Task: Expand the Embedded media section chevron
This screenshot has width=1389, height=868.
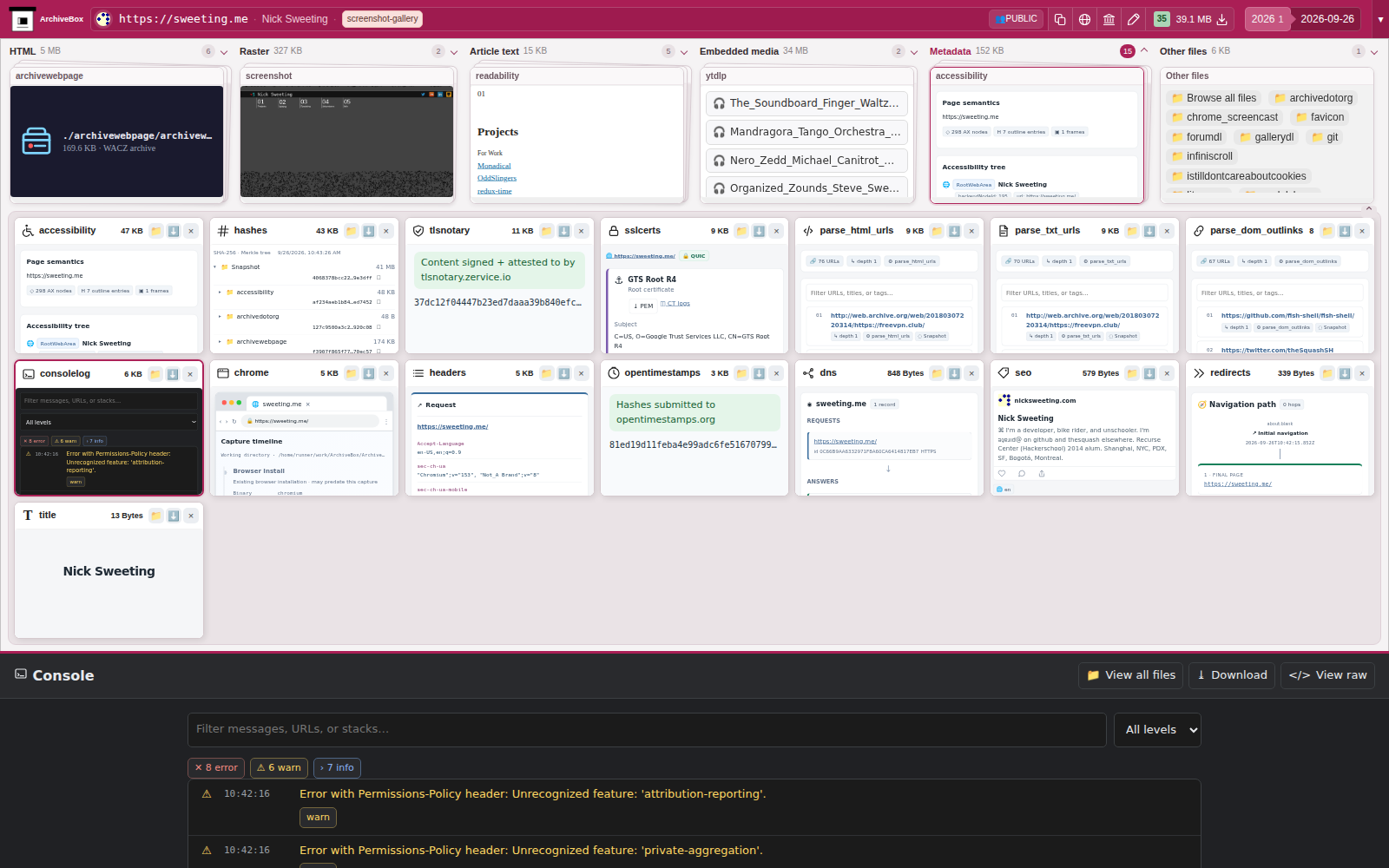Action: (914, 52)
